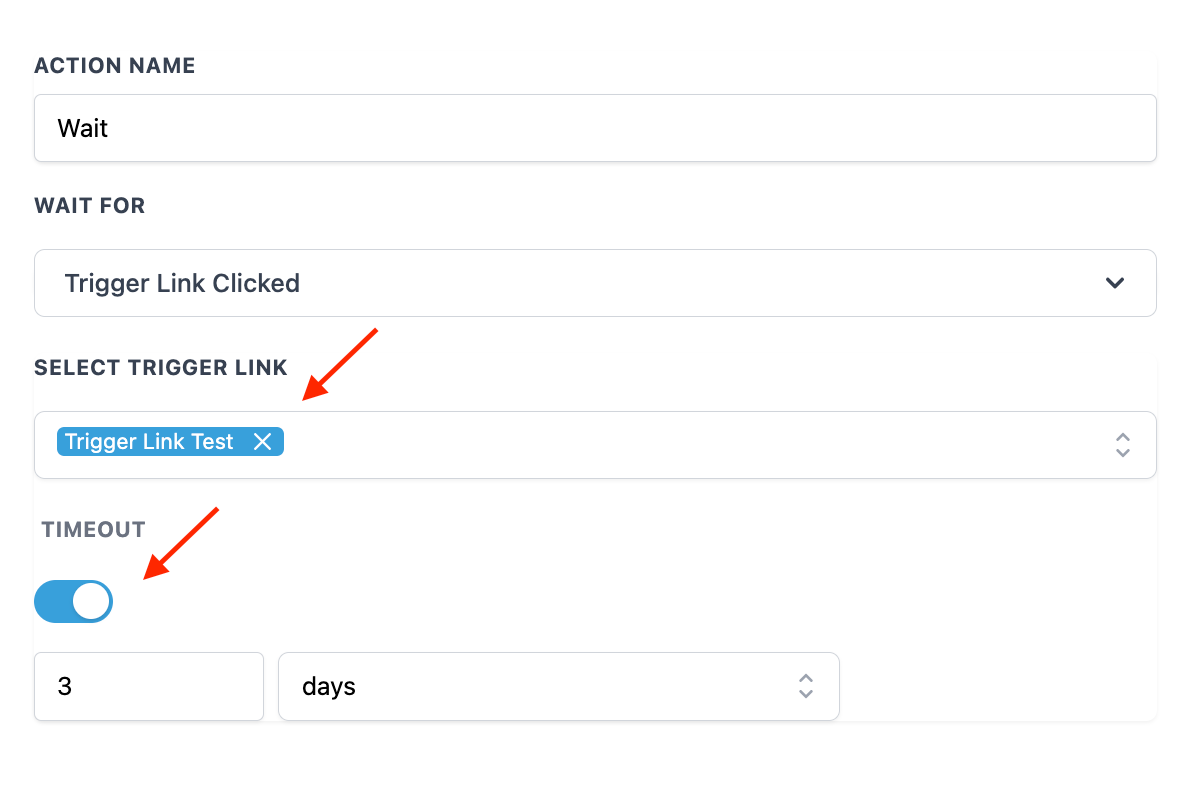1178x794 pixels.
Task: Click the value 3 in timeout field
Action: (65, 687)
